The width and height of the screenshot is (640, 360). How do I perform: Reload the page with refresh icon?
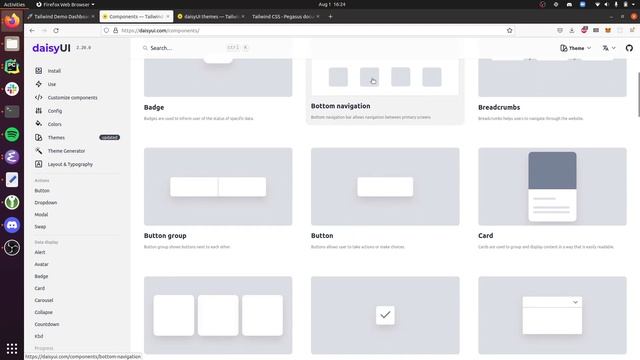coord(56,31)
